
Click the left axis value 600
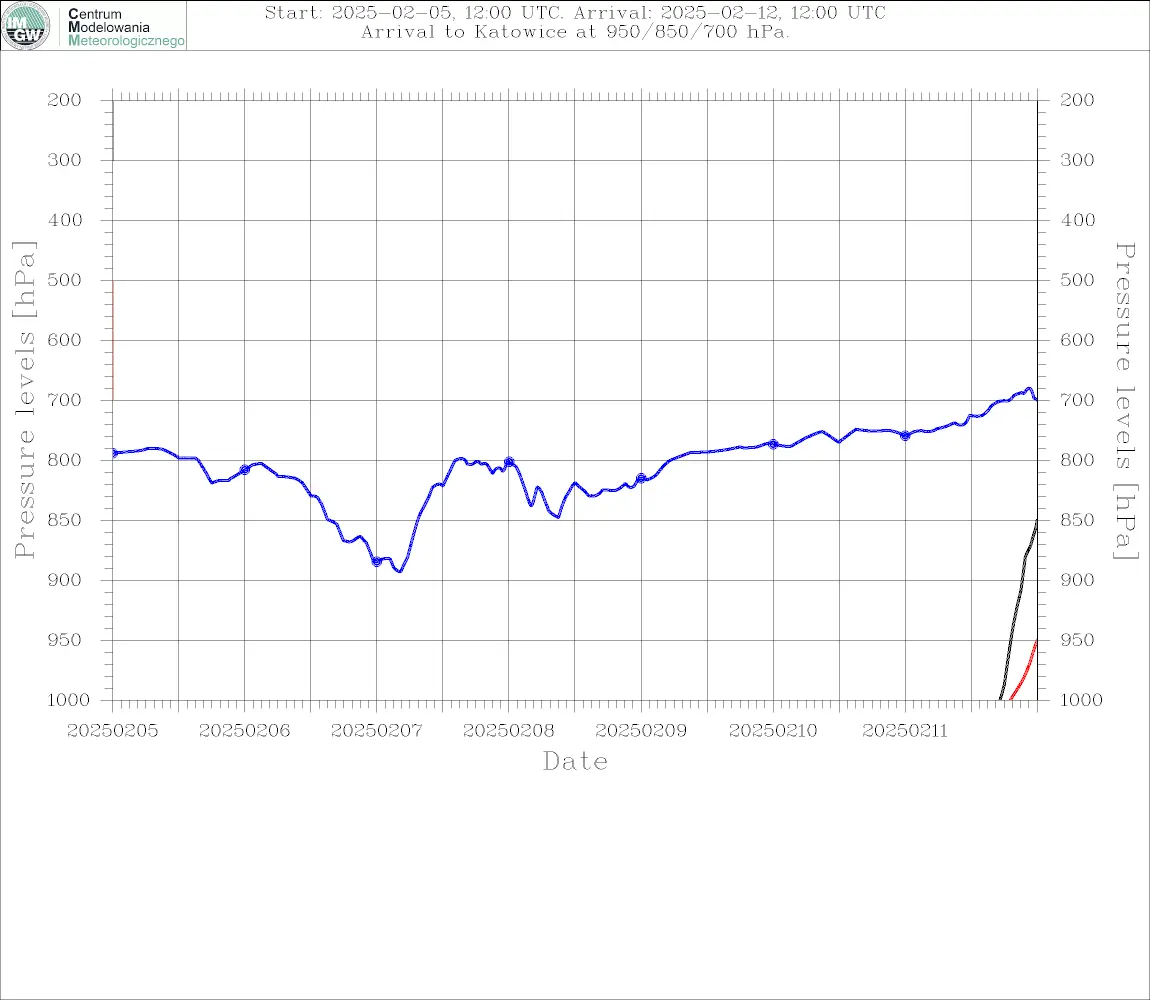pos(65,340)
